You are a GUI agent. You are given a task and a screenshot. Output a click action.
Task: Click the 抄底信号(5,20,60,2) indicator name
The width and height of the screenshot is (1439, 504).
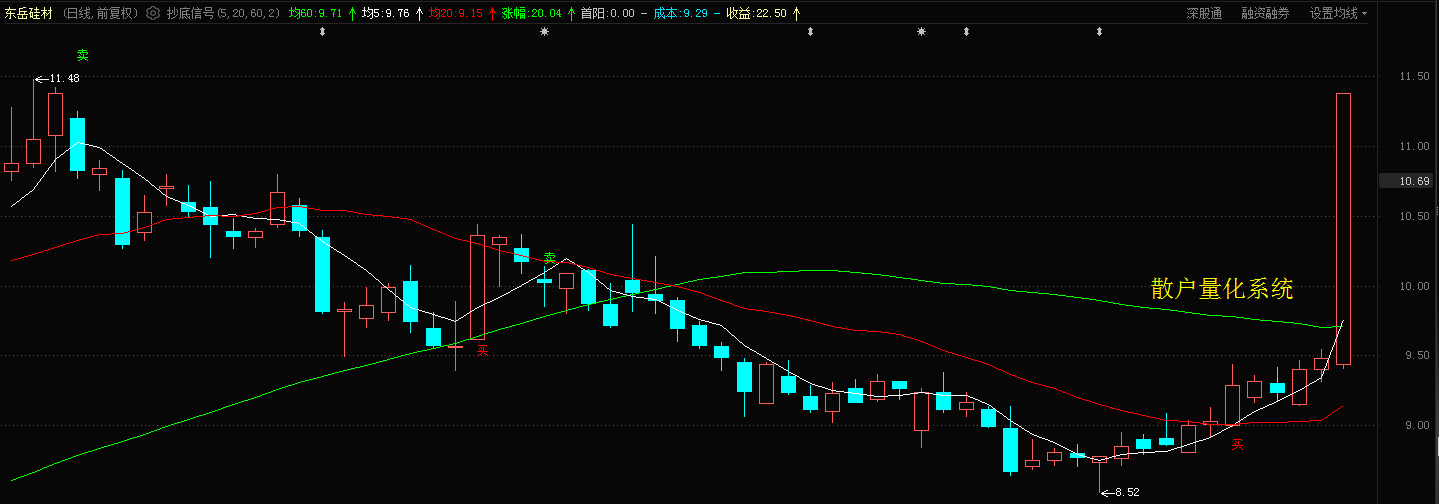tap(223, 13)
